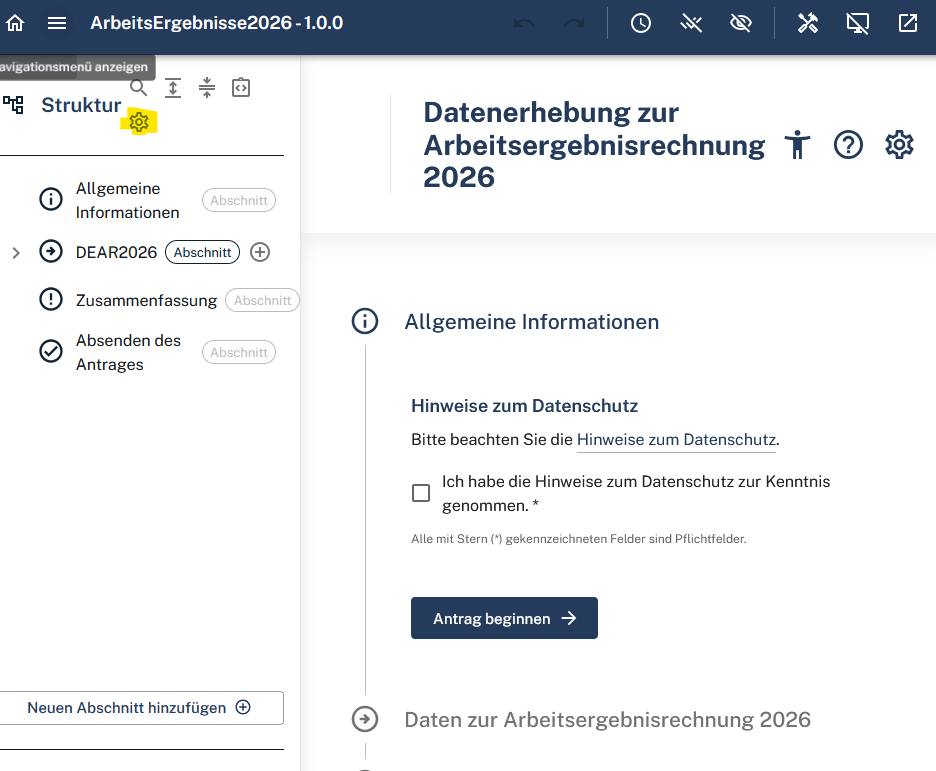
Task: Open help question mark icon
Action: point(848,145)
